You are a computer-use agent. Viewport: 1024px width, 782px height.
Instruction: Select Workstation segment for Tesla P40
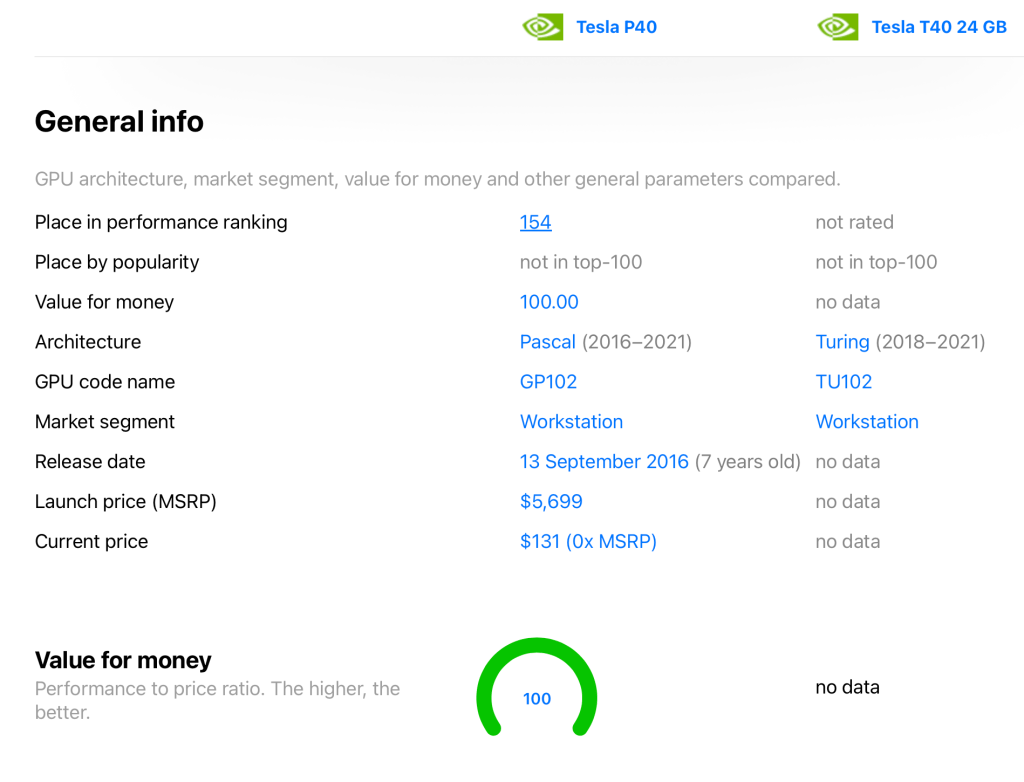click(571, 422)
